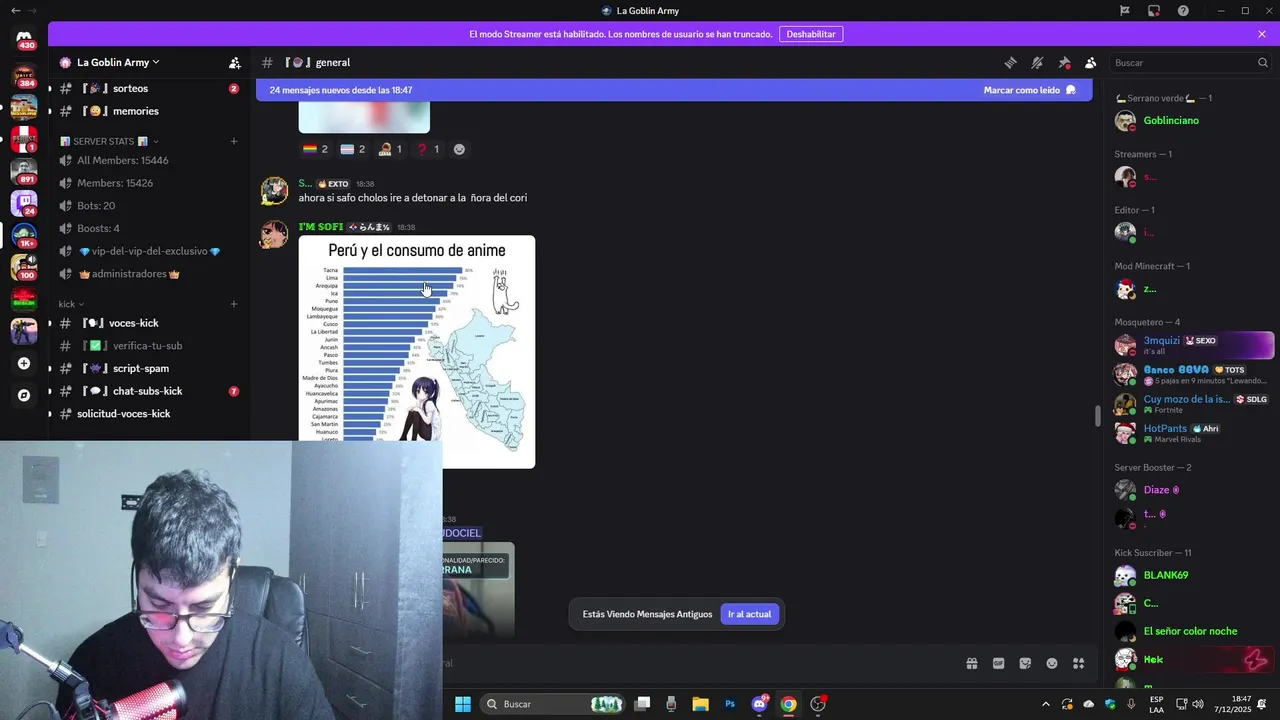Open pinned messages icon

pos(1064,62)
